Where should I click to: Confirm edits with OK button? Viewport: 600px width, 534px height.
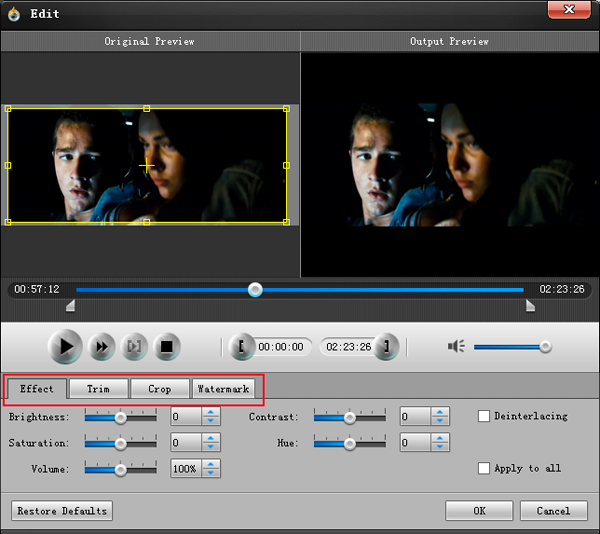click(479, 511)
